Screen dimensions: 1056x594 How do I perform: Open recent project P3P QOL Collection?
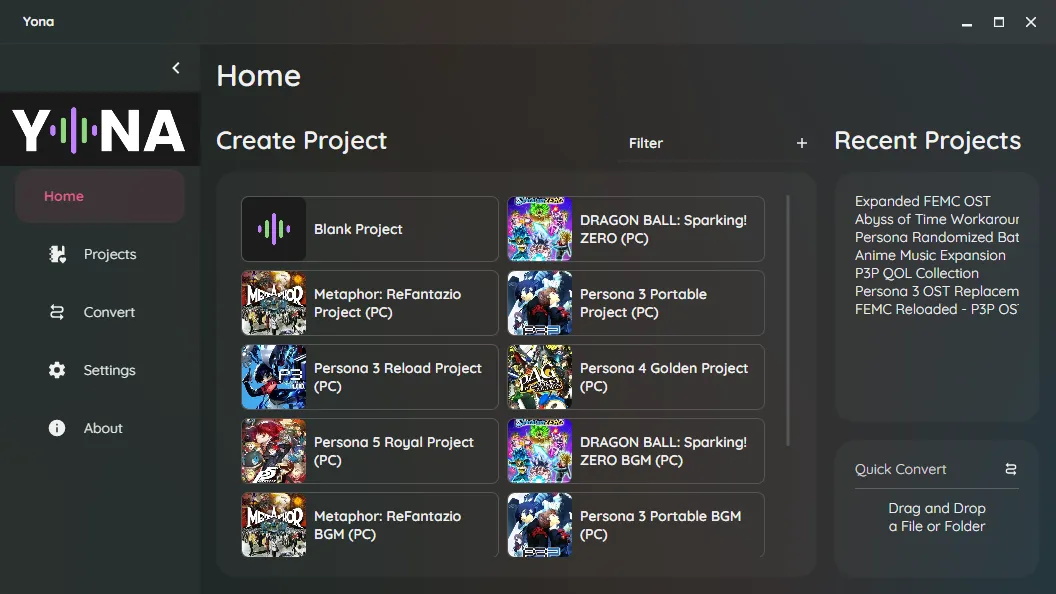point(917,273)
